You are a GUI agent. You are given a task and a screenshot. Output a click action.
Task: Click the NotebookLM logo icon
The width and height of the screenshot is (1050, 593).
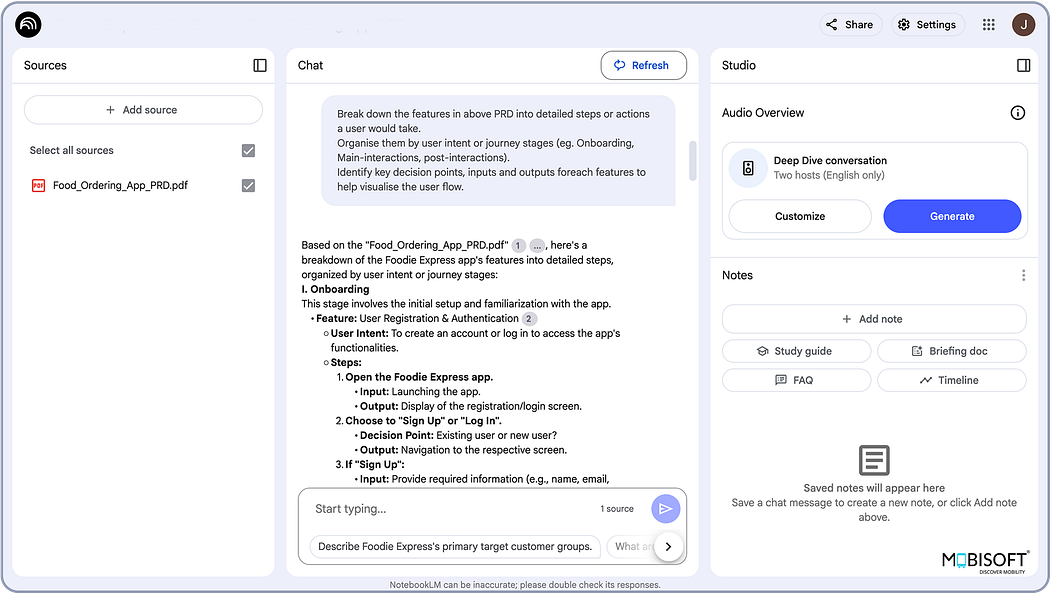point(27,24)
